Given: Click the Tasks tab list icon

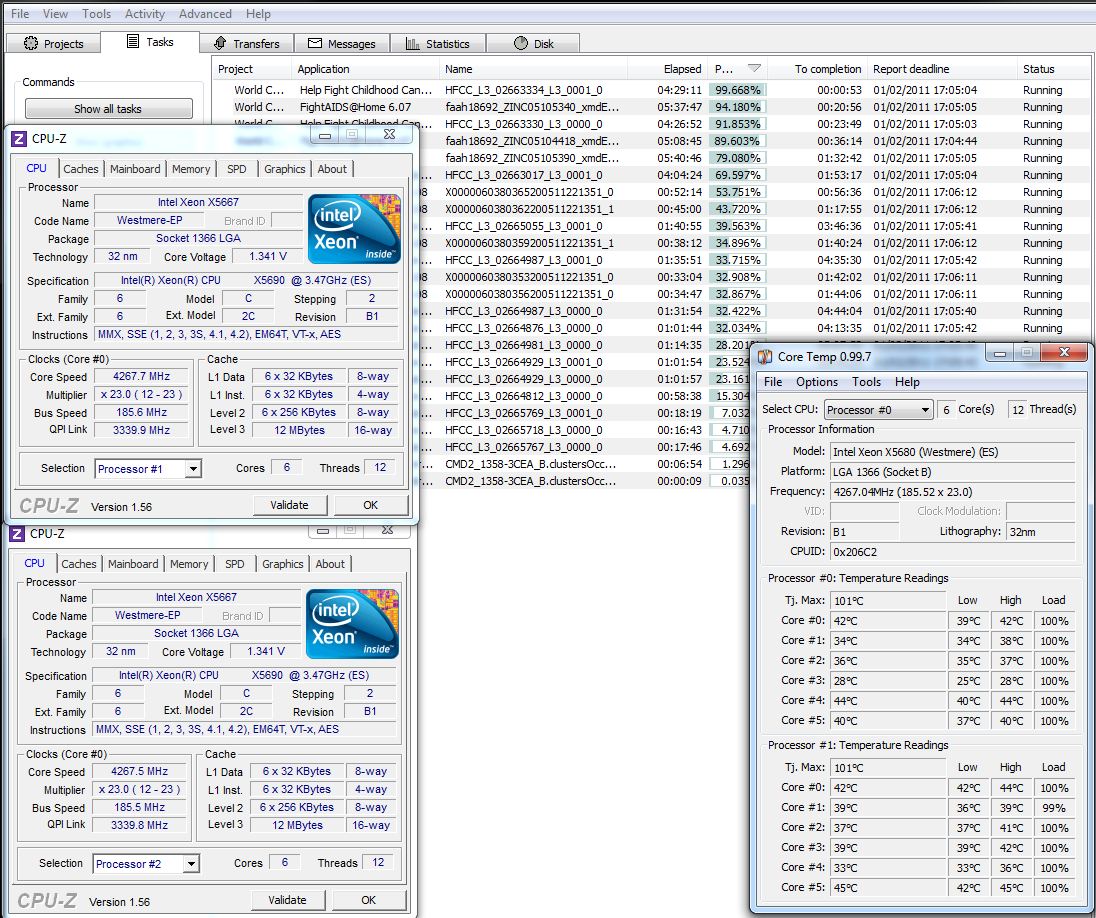Looking at the screenshot, I should (133, 41).
